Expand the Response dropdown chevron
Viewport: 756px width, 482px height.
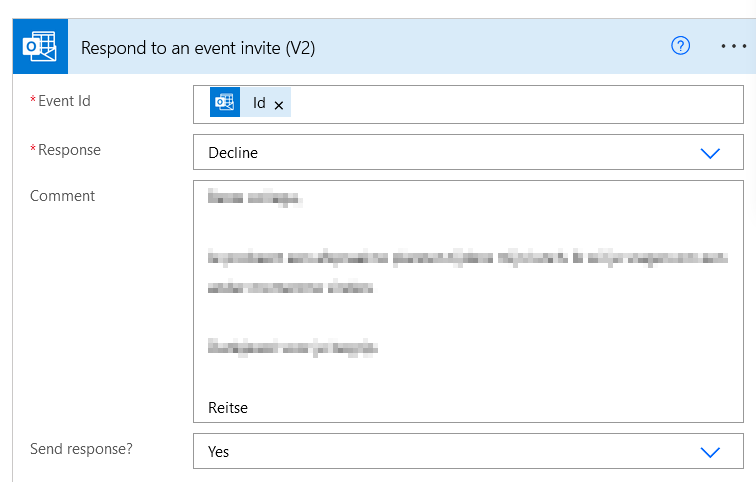click(710, 153)
